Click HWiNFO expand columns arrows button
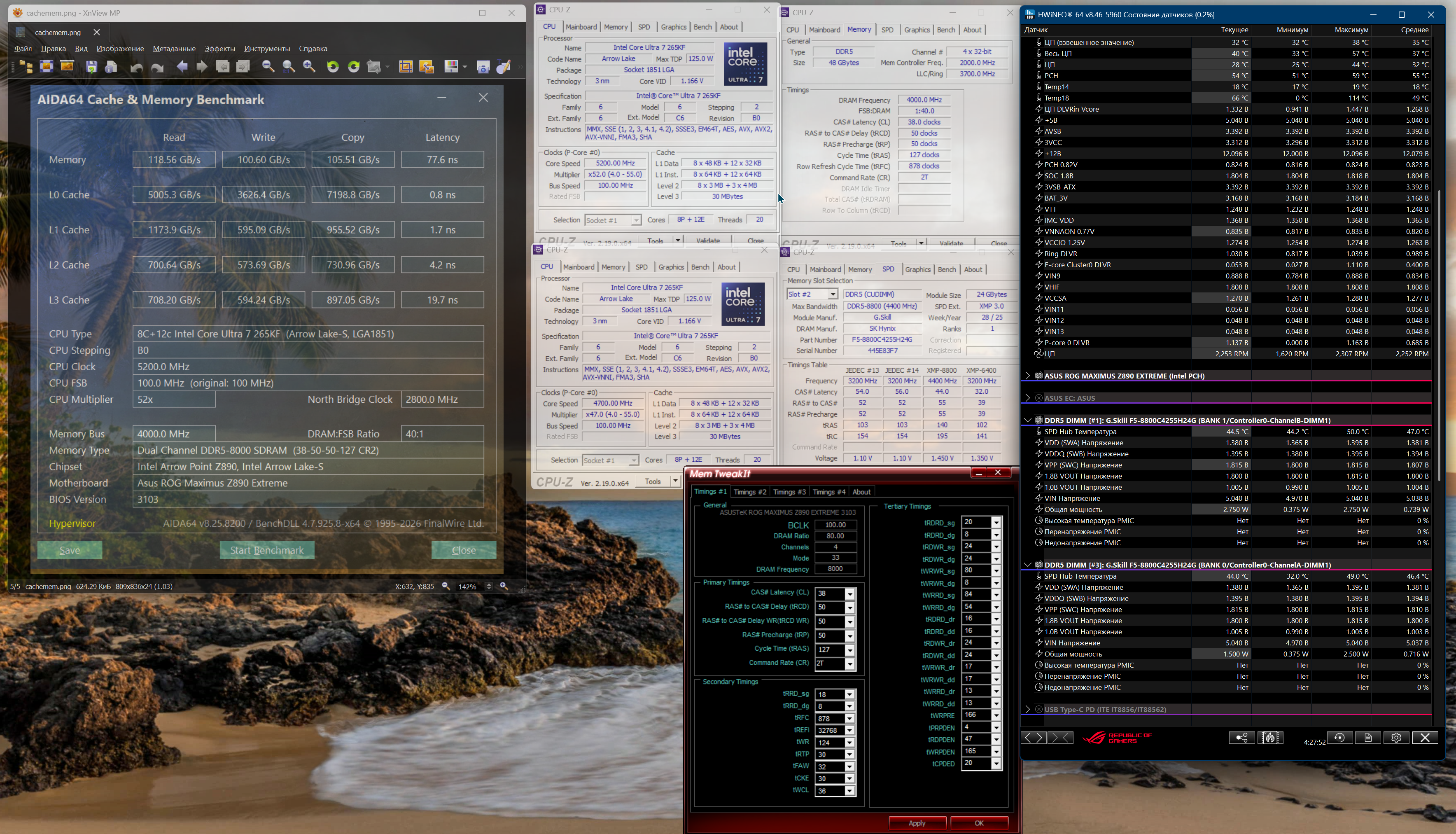The width and height of the screenshot is (1456, 834). click(x=1034, y=738)
